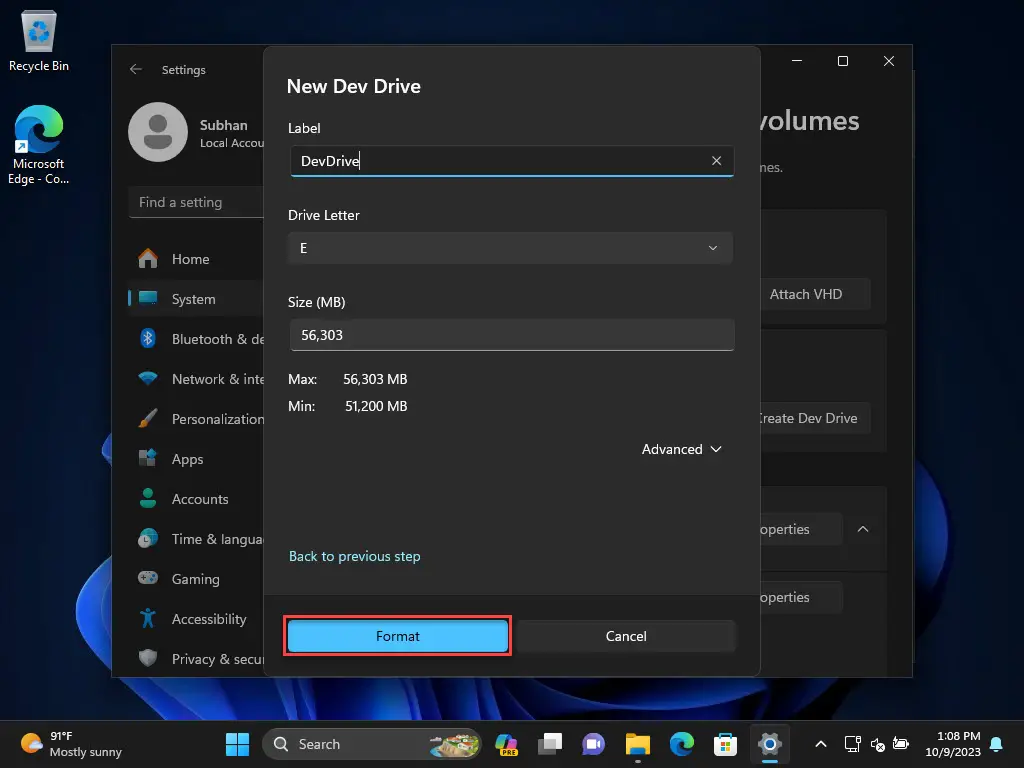Go back in Settings window

point(136,69)
